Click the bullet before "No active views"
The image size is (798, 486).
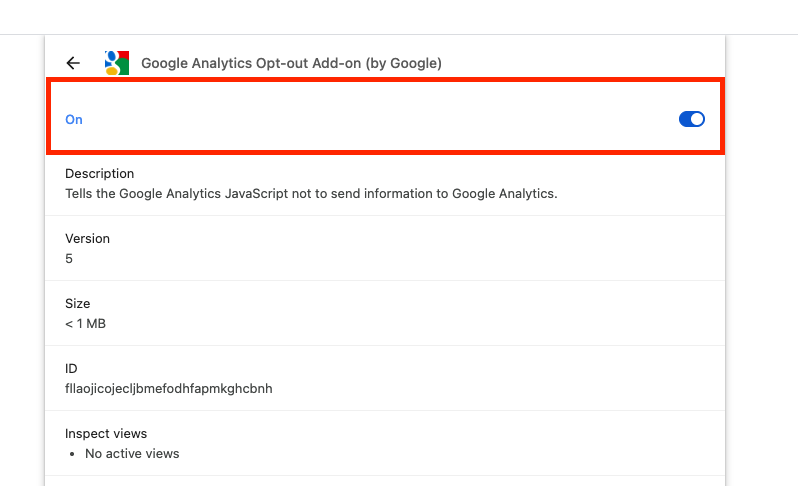point(72,454)
